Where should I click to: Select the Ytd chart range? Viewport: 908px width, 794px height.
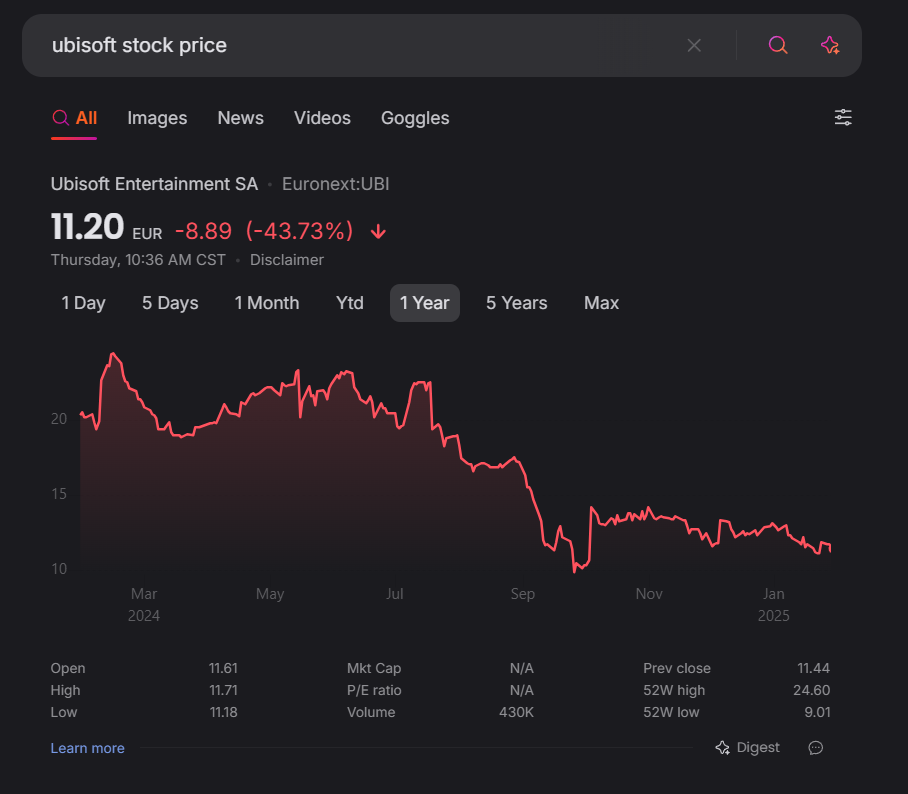click(350, 303)
